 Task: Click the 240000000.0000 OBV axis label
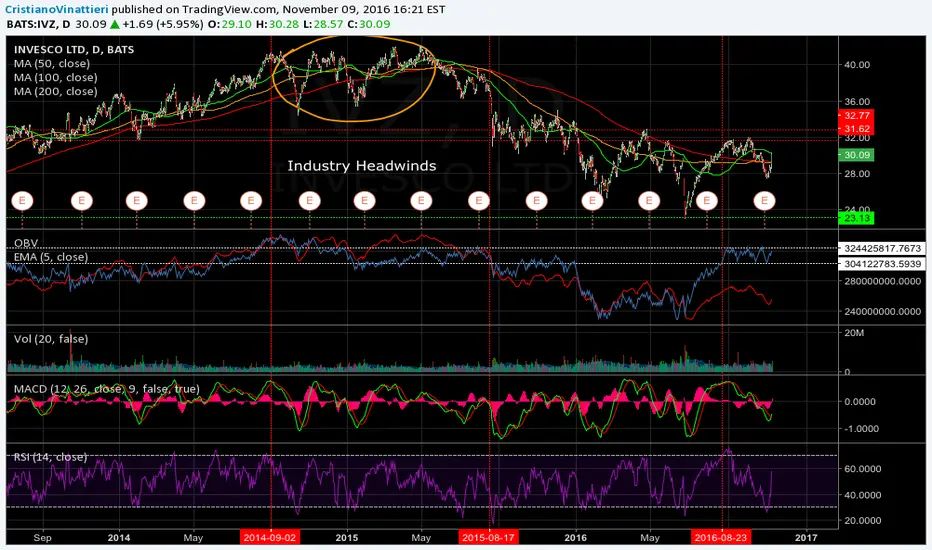(883, 312)
